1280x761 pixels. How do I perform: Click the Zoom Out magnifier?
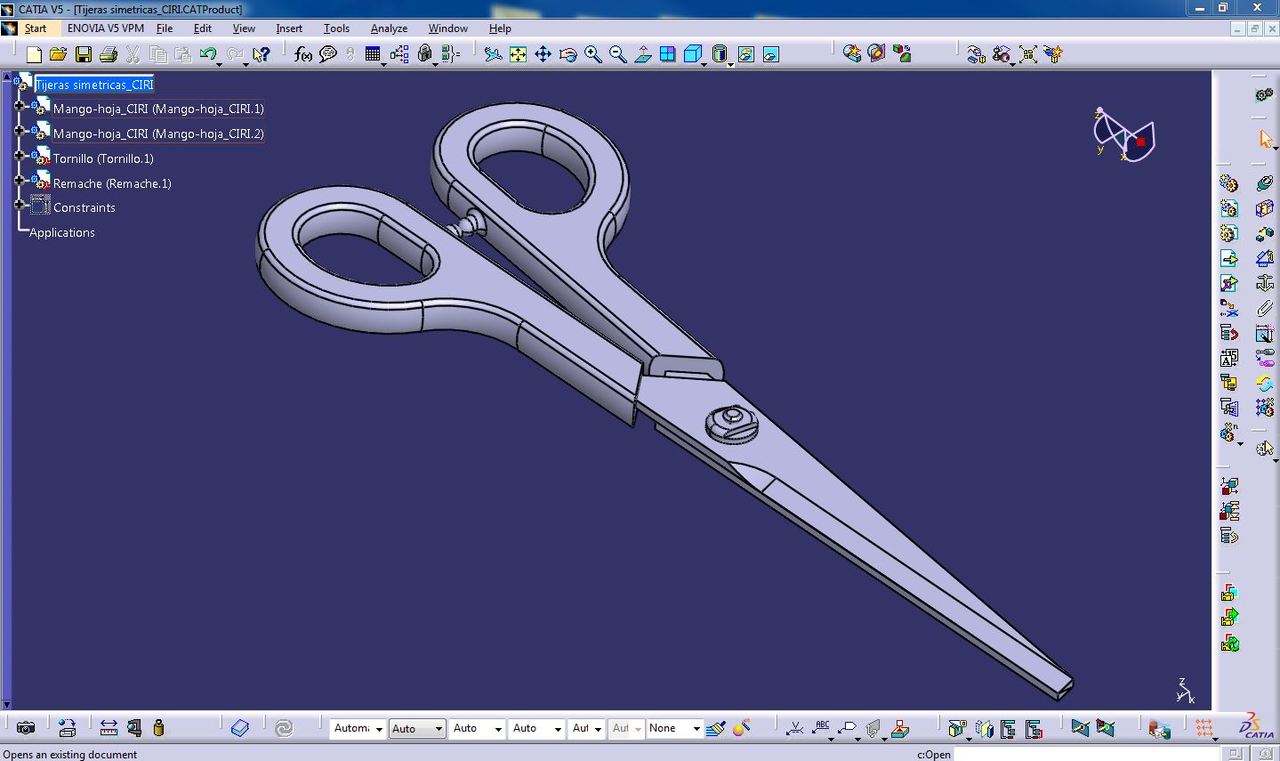point(618,54)
